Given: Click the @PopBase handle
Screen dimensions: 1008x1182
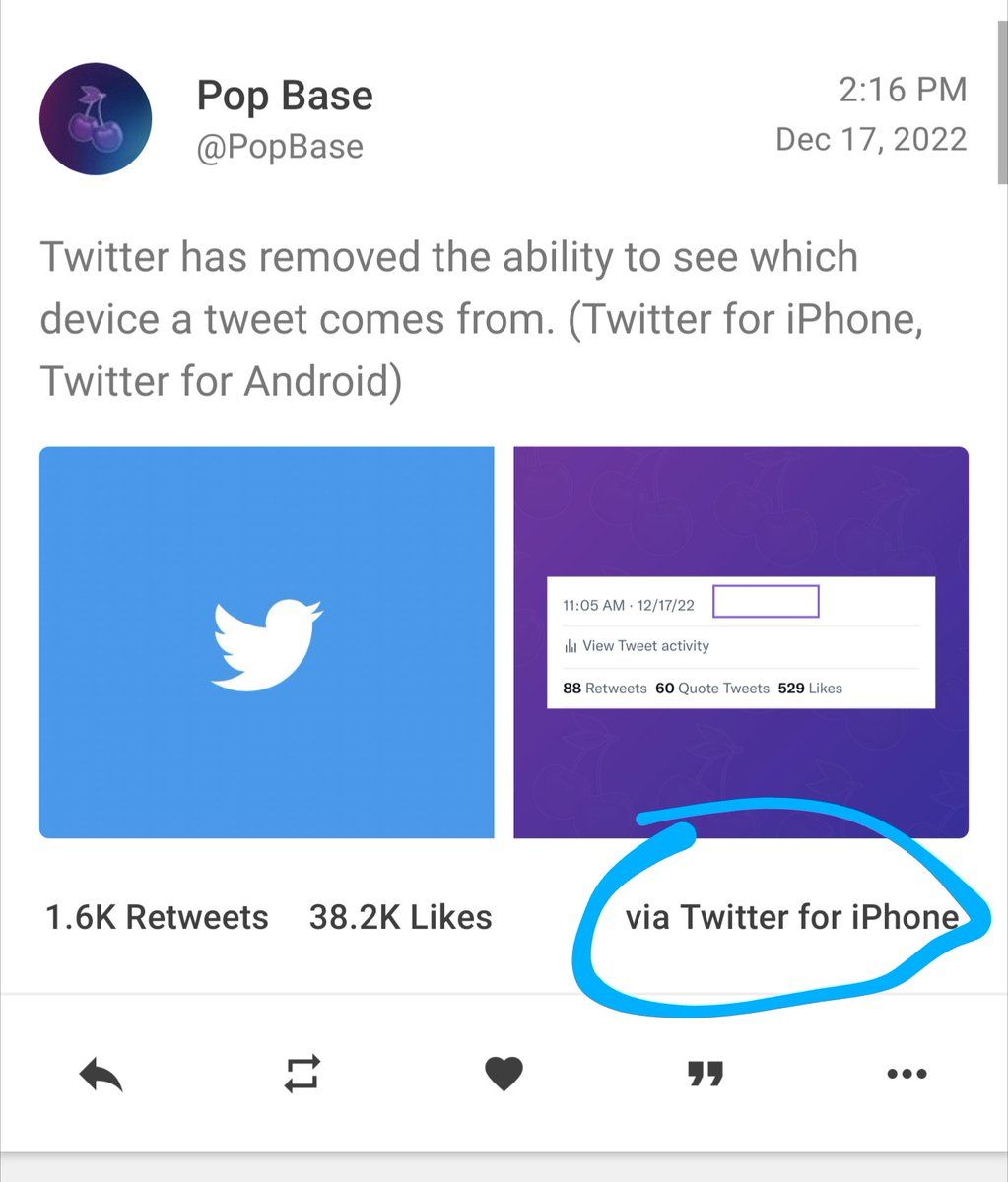Looking at the screenshot, I should click(x=280, y=147).
